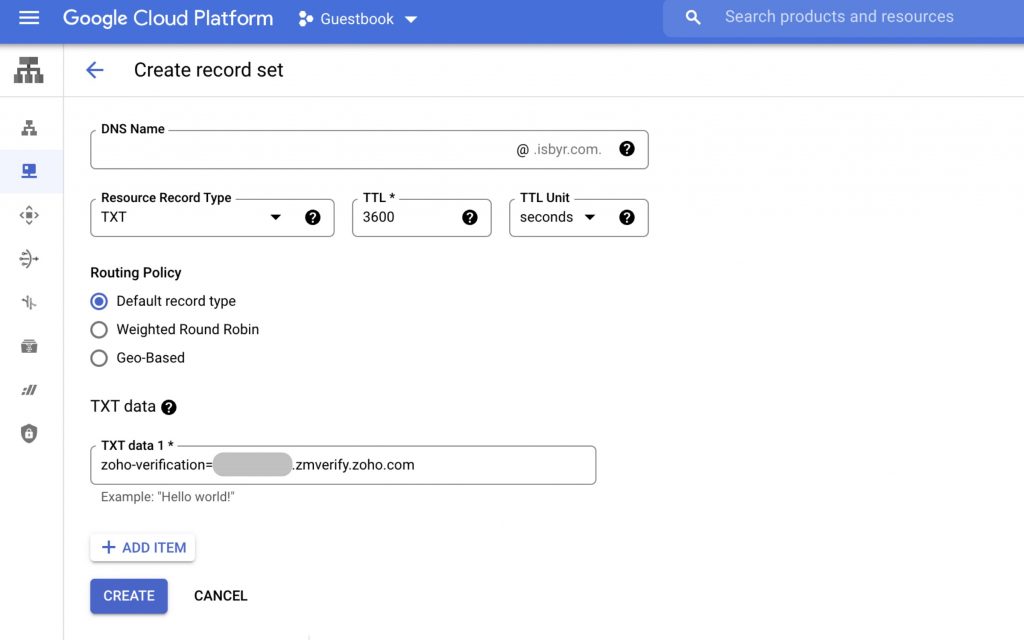The height and width of the screenshot is (640, 1024).
Task: Open the TTL Unit seconds dropdown
Action: pyautogui.click(x=558, y=217)
